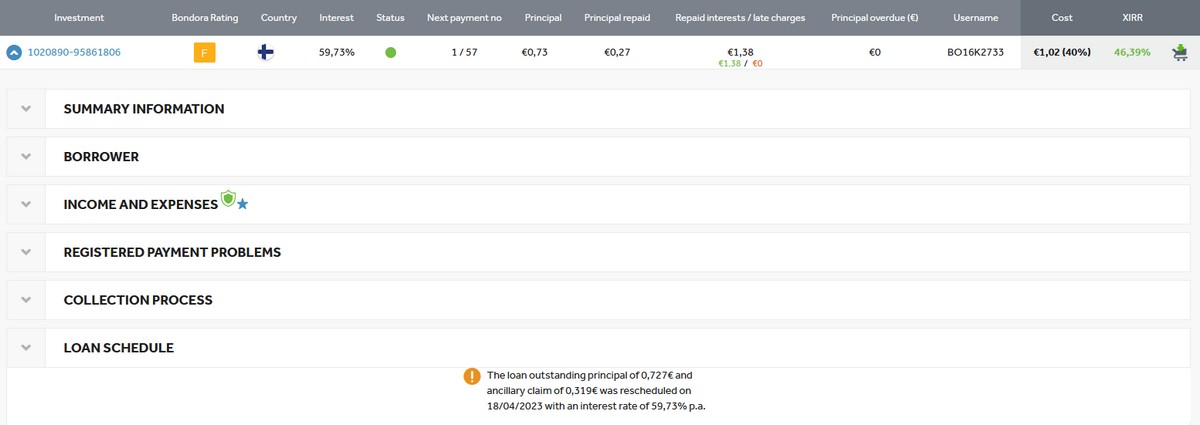This screenshot has width=1200, height=425.
Task: Click the Principal overdue column header
Action: tap(874, 18)
